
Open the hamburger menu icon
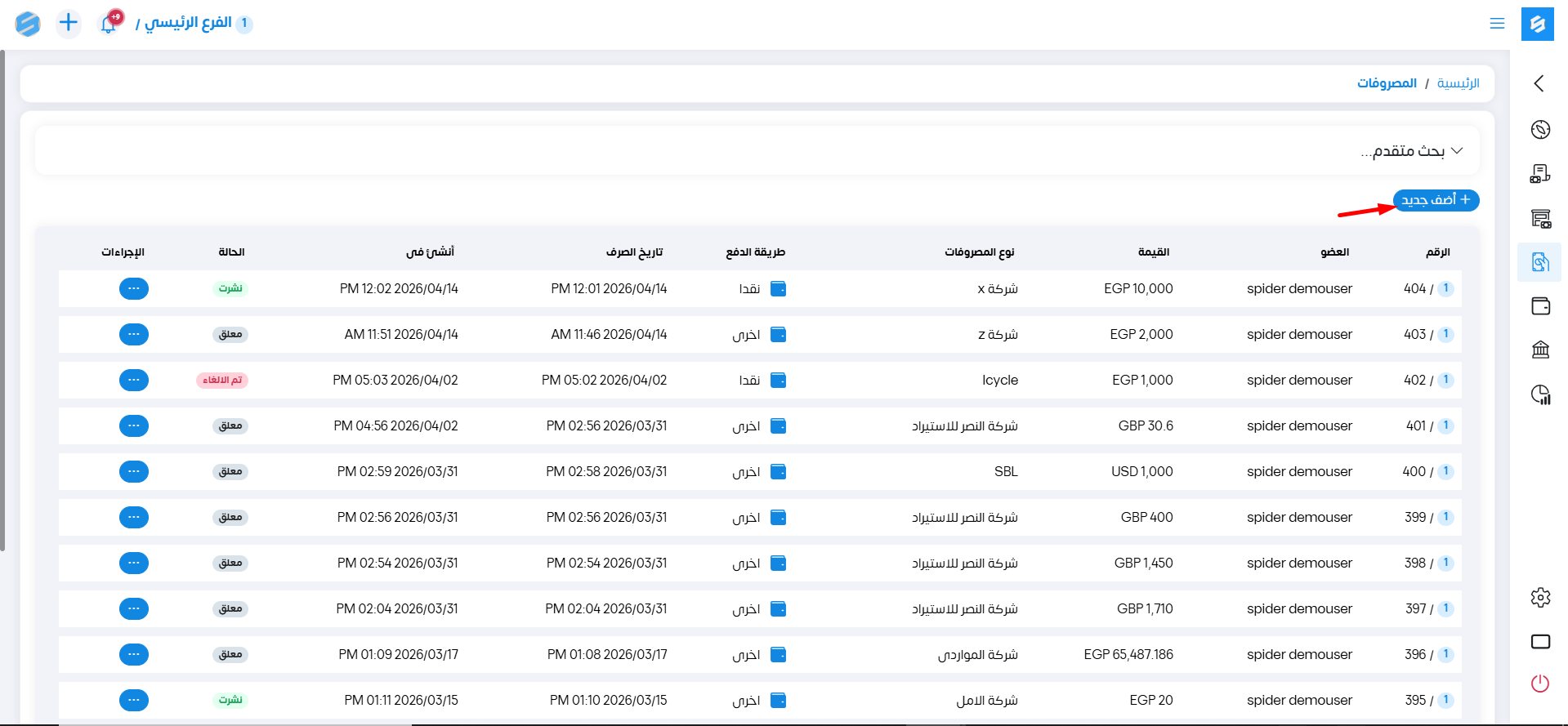click(x=1496, y=24)
